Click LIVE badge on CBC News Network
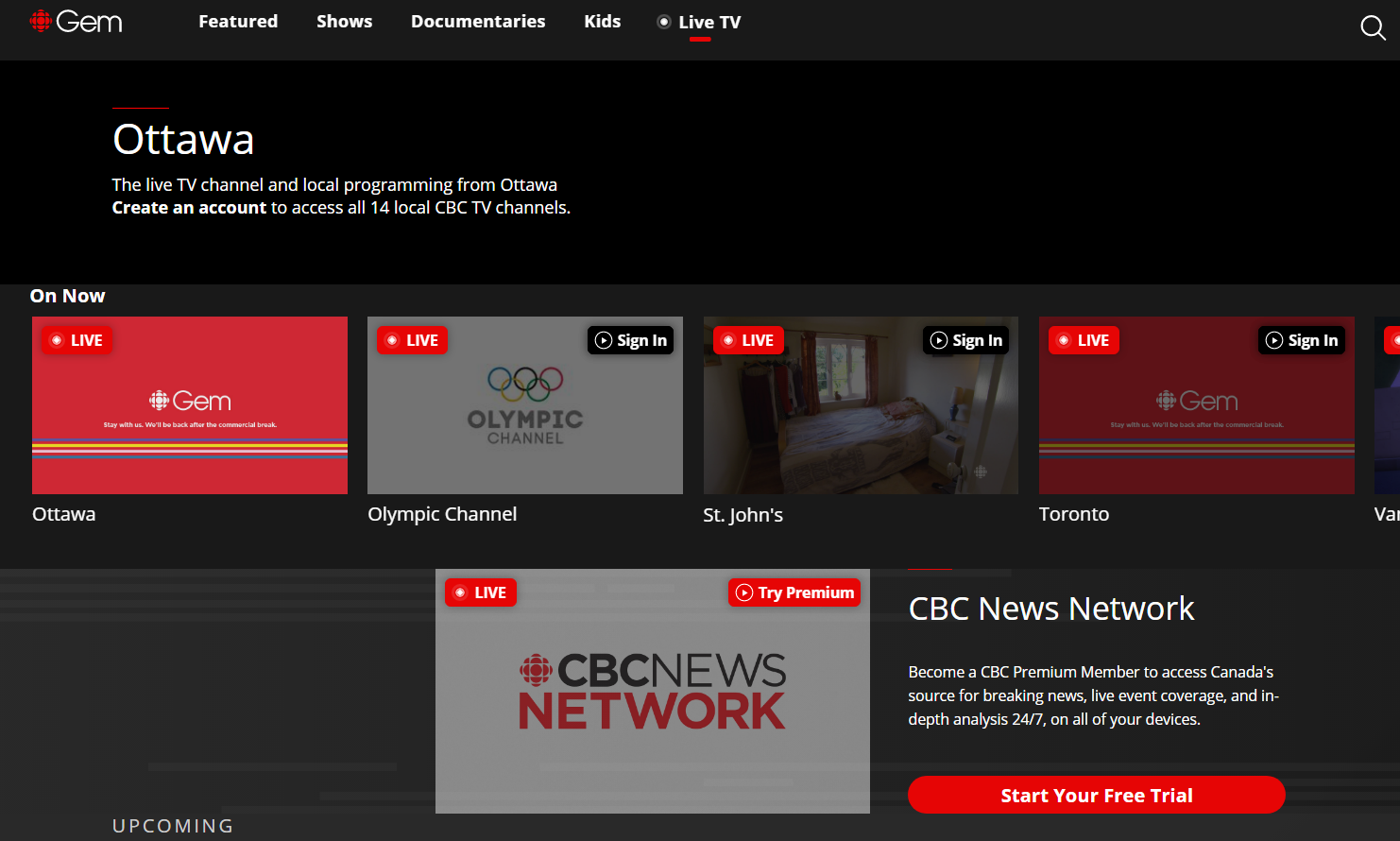Image resolution: width=1400 pixels, height=841 pixels. (481, 592)
